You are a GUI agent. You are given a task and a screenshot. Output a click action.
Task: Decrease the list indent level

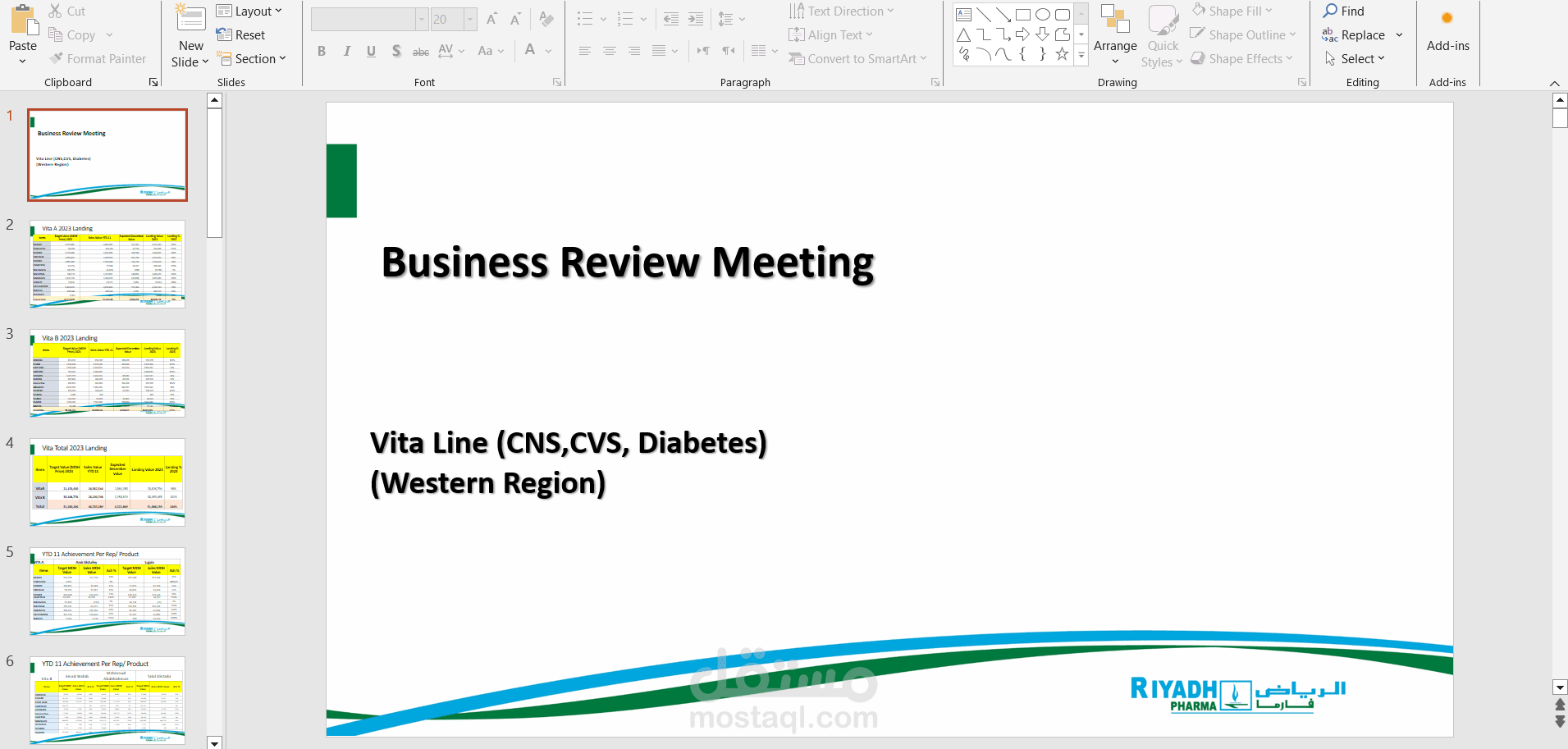click(670, 19)
